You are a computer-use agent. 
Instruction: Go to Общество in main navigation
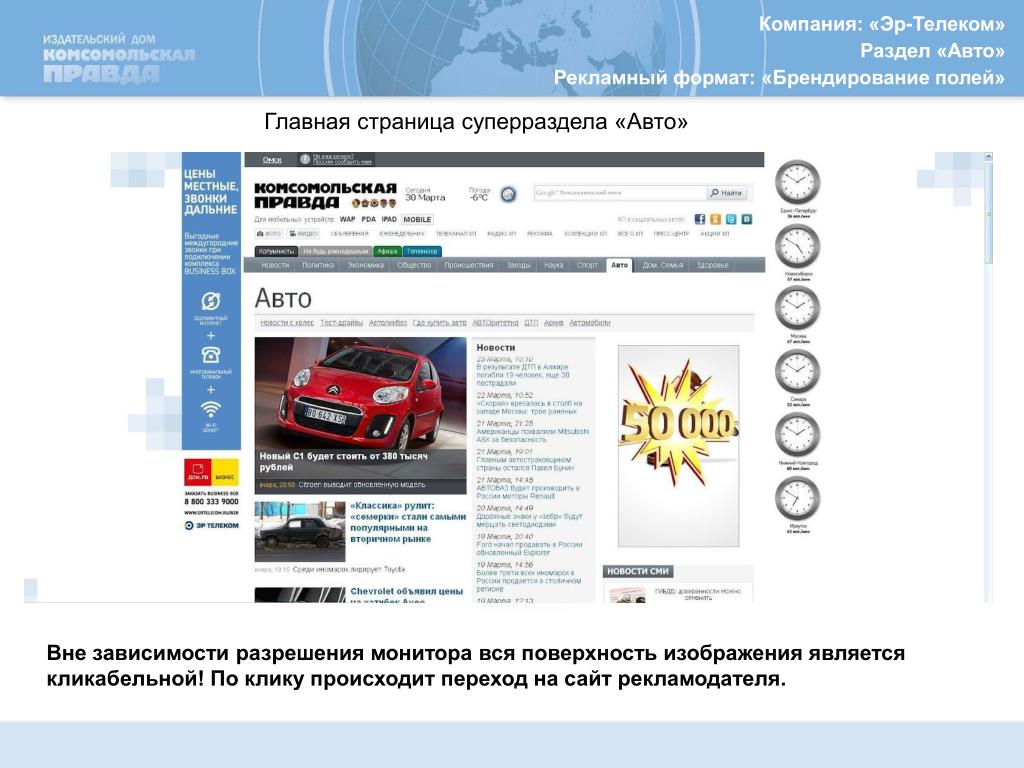tap(414, 265)
